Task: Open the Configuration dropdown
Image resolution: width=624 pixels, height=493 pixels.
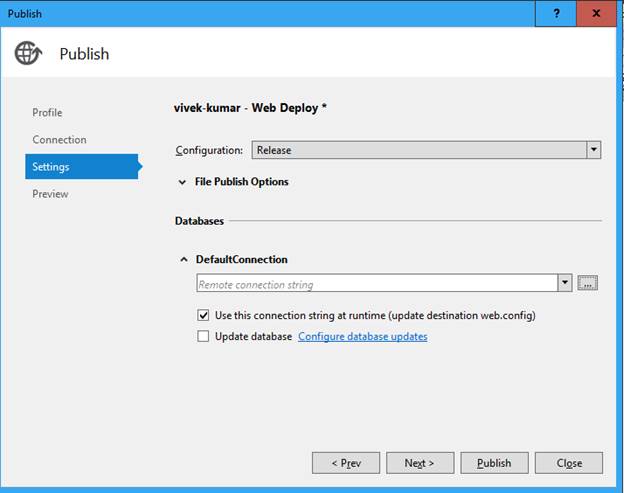Action: click(594, 150)
